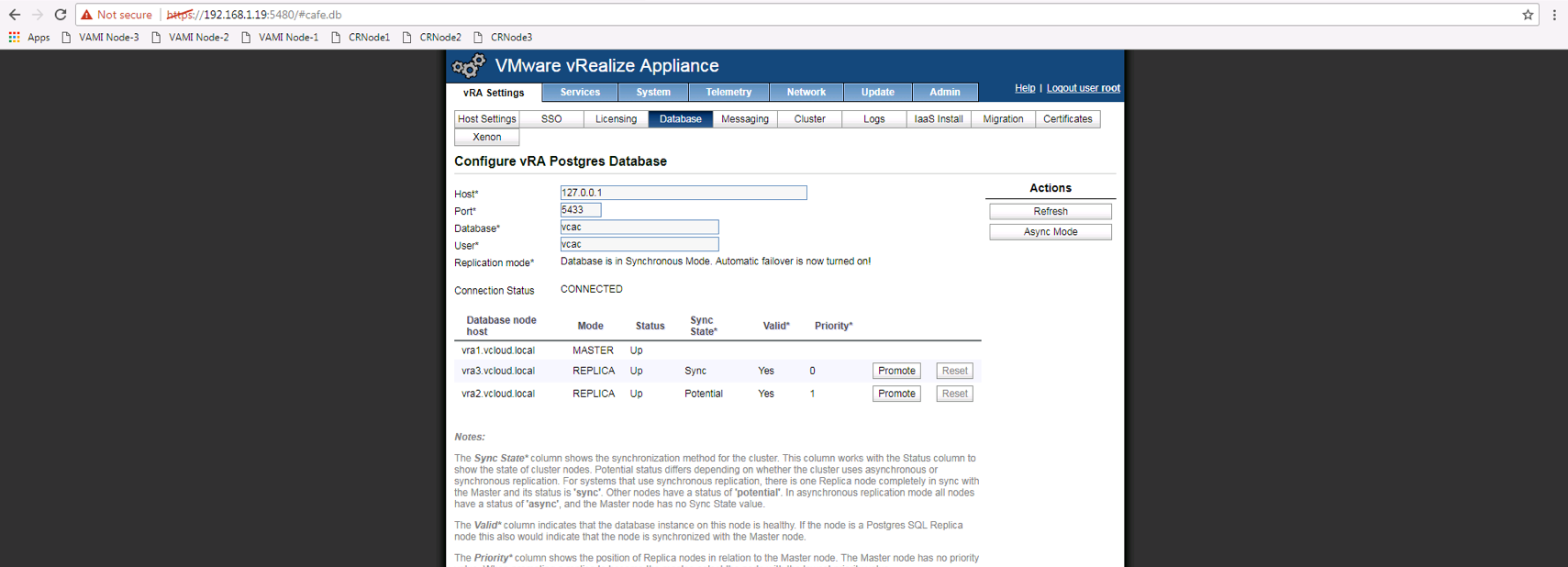This screenshot has width=1568, height=567.
Task: Click the Database name field
Action: [x=639, y=227]
